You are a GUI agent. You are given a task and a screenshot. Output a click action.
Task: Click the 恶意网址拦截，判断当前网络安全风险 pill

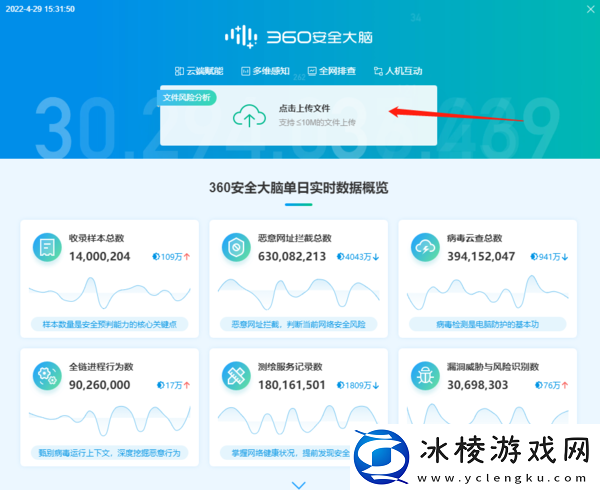298,324
